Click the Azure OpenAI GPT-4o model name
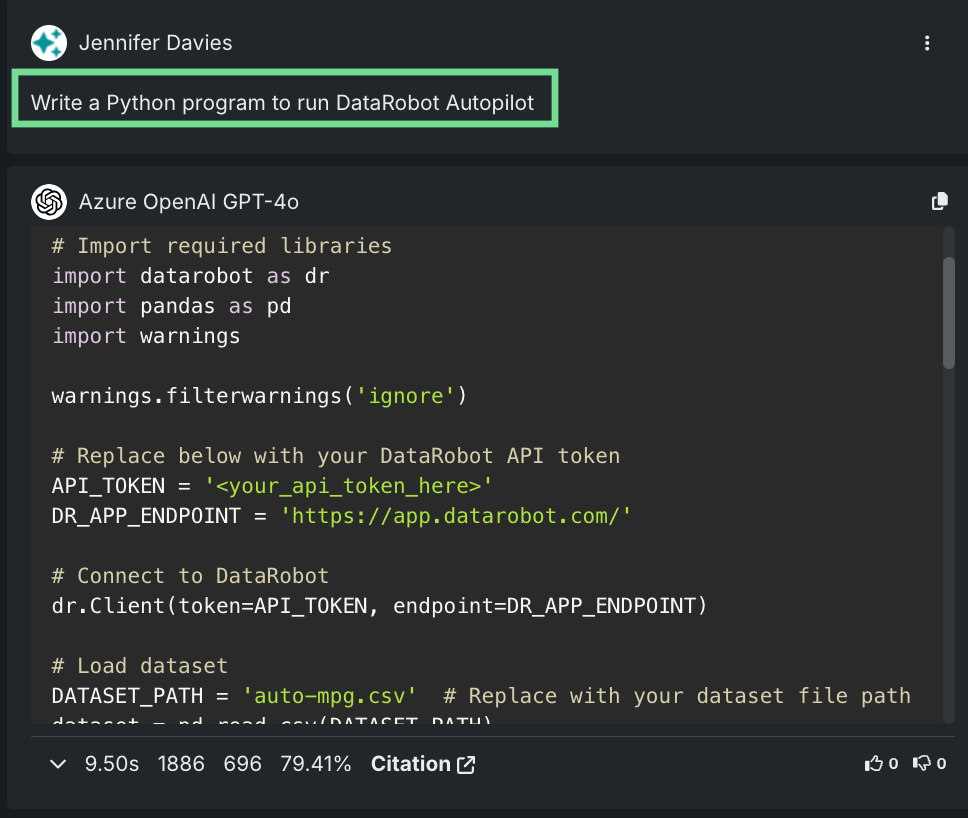 tap(188, 202)
